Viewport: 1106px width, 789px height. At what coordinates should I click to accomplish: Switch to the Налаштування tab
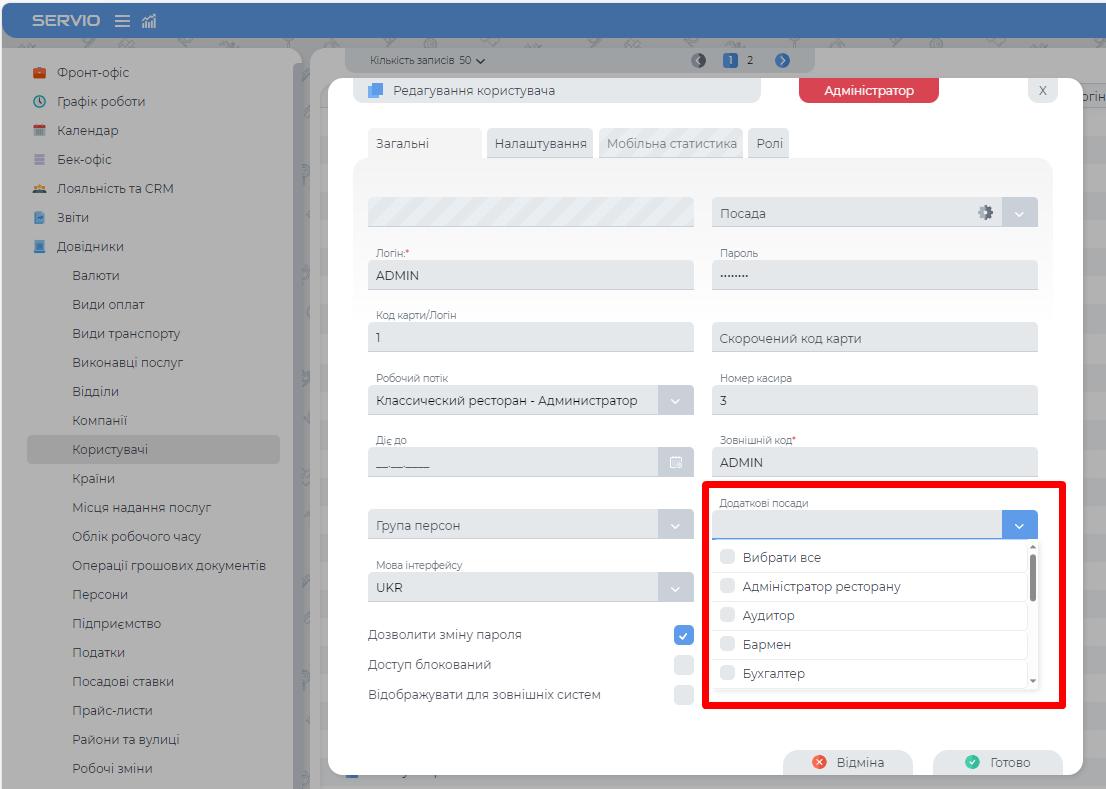click(x=540, y=144)
